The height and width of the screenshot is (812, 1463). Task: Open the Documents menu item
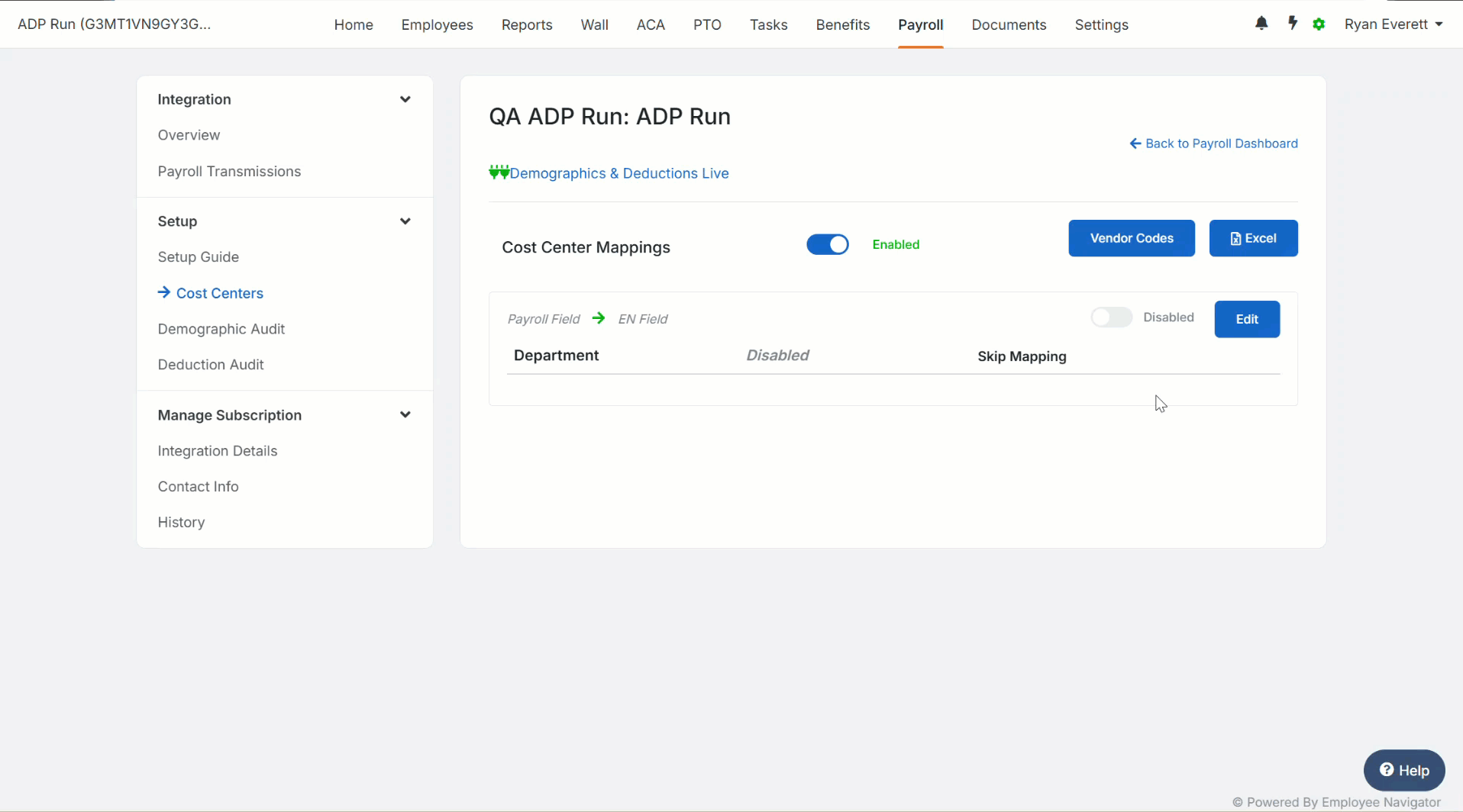pyautogui.click(x=1009, y=24)
